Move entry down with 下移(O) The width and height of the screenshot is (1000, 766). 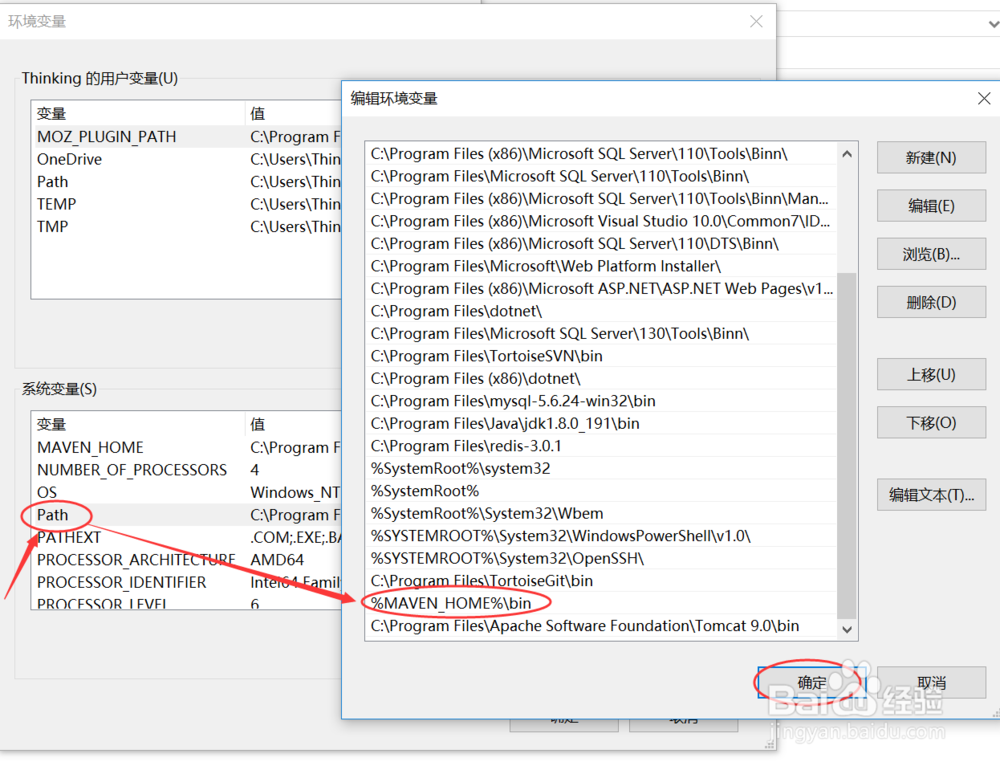tap(931, 423)
